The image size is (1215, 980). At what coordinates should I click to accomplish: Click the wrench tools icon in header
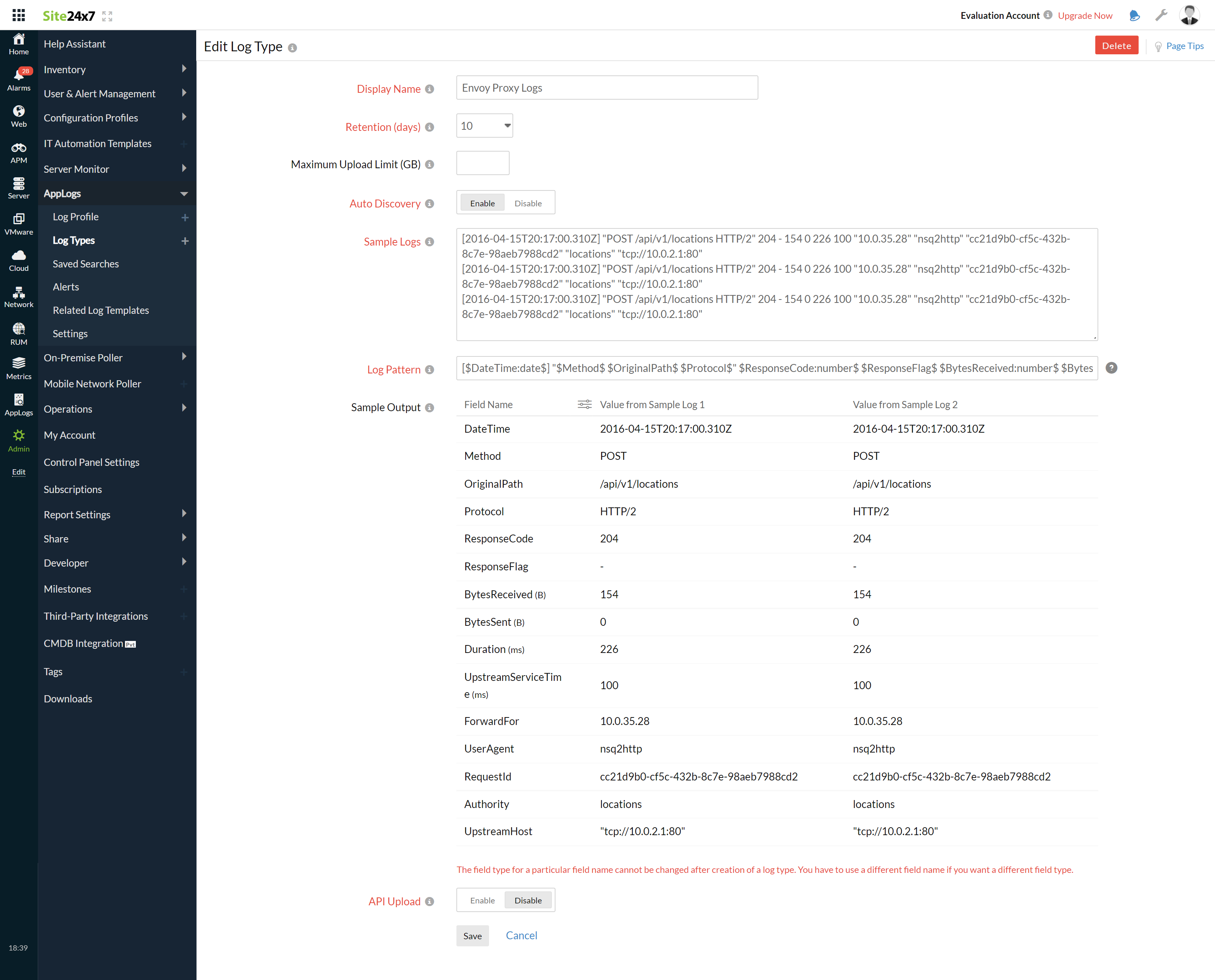[1161, 15]
